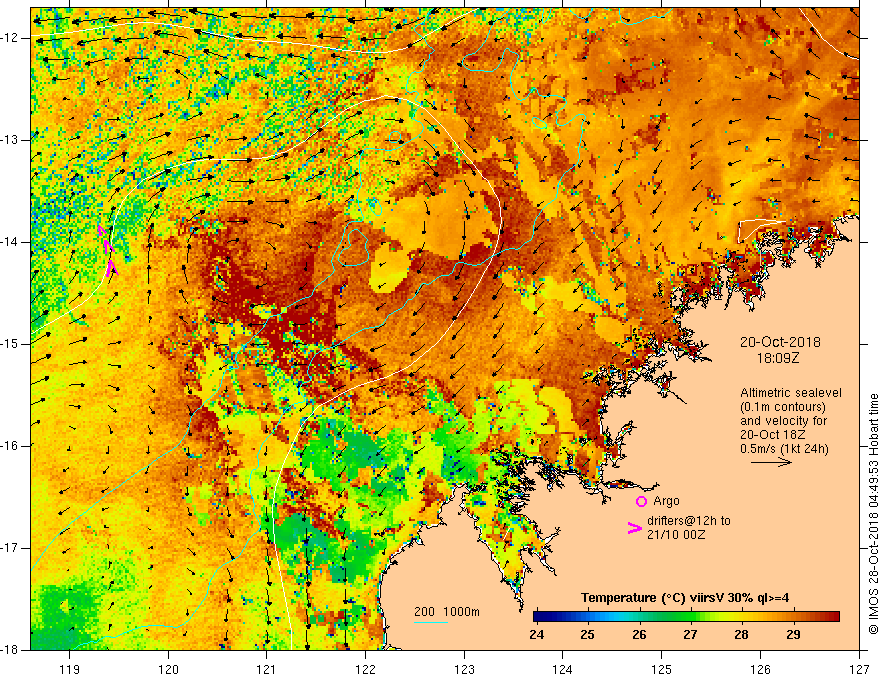Image resolution: width=880 pixels, height=680 pixels.
Task: Click the '200 1000m' depth contour label
Action: (447, 612)
